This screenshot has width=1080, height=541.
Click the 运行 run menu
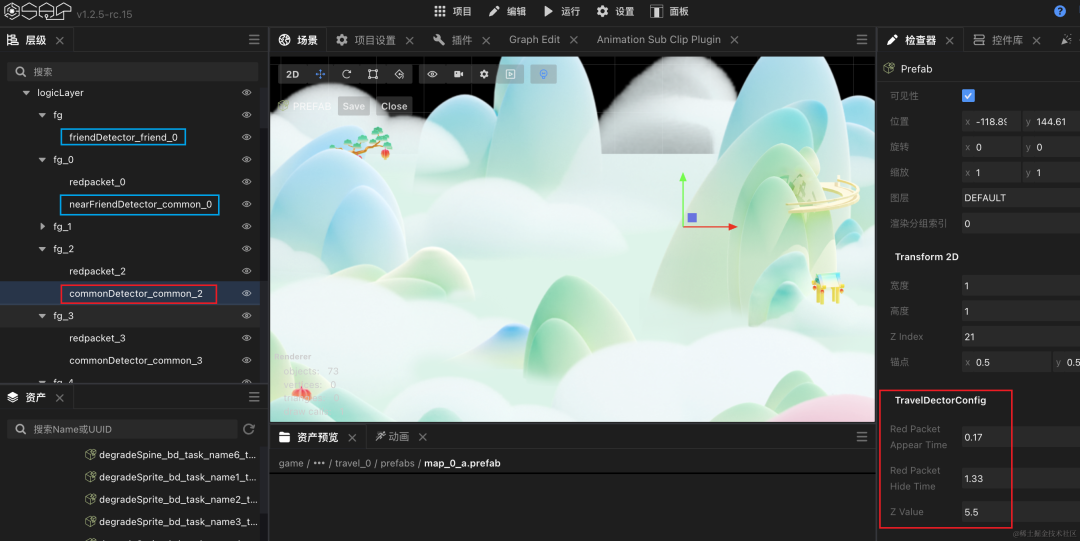point(561,11)
